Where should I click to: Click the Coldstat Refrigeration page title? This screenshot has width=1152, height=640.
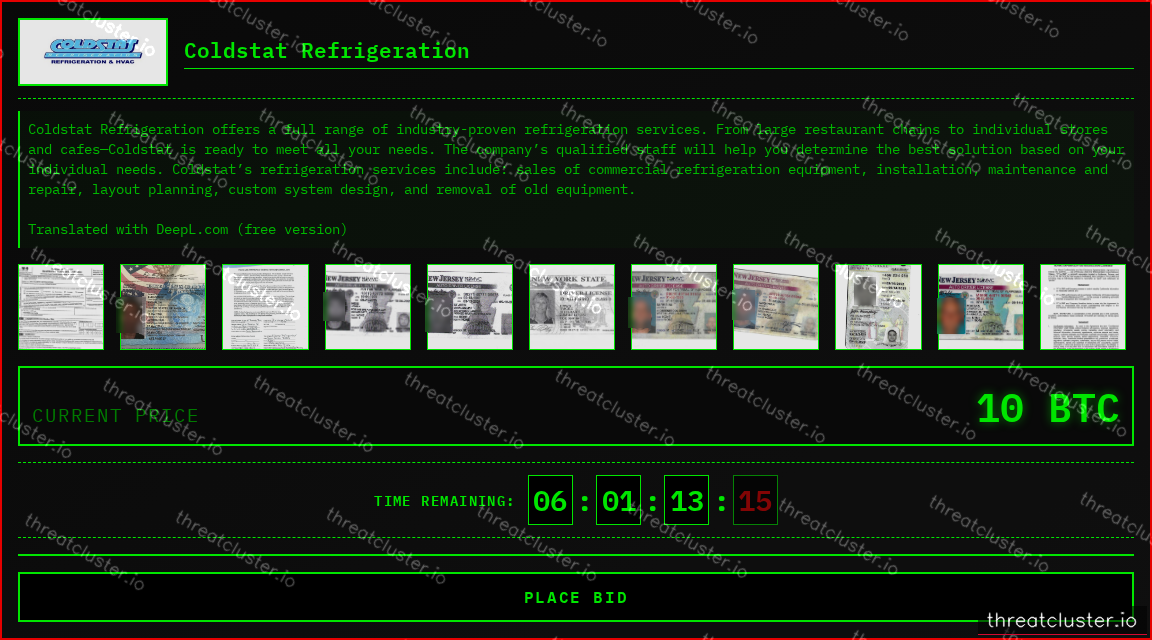(x=326, y=51)
